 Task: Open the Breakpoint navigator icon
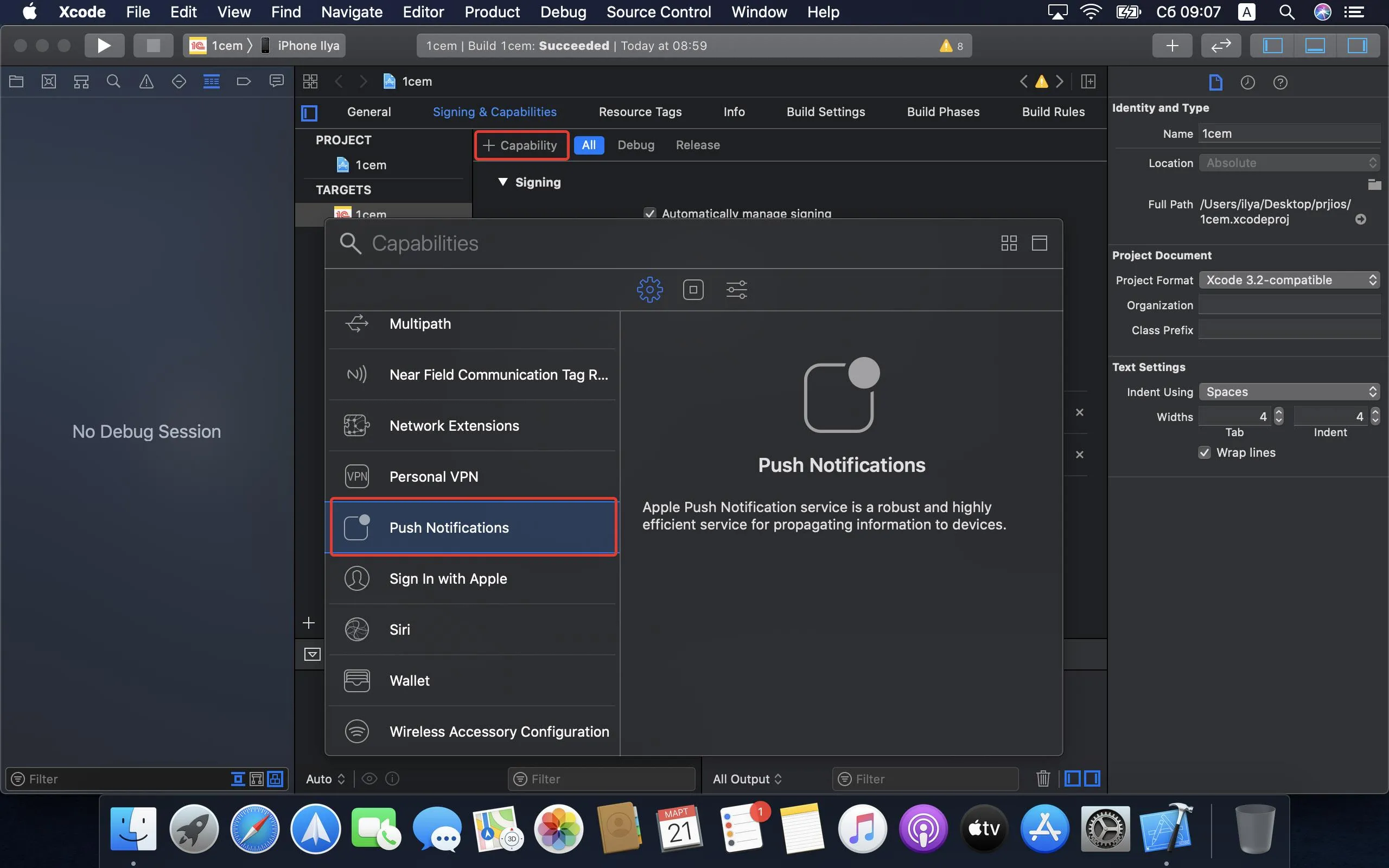[244, 81]
